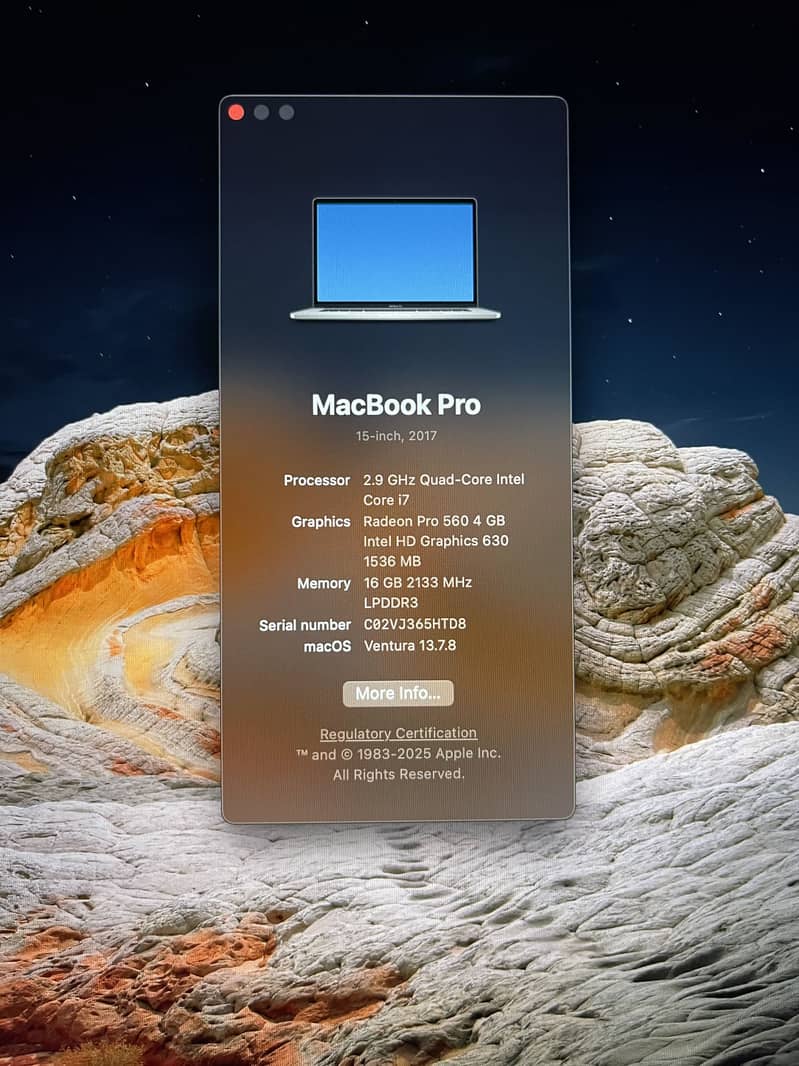Click the "LPDDR3" memory type text
Image resolution: width=799 pixels, height=1066 pixels.
[391, 603]
